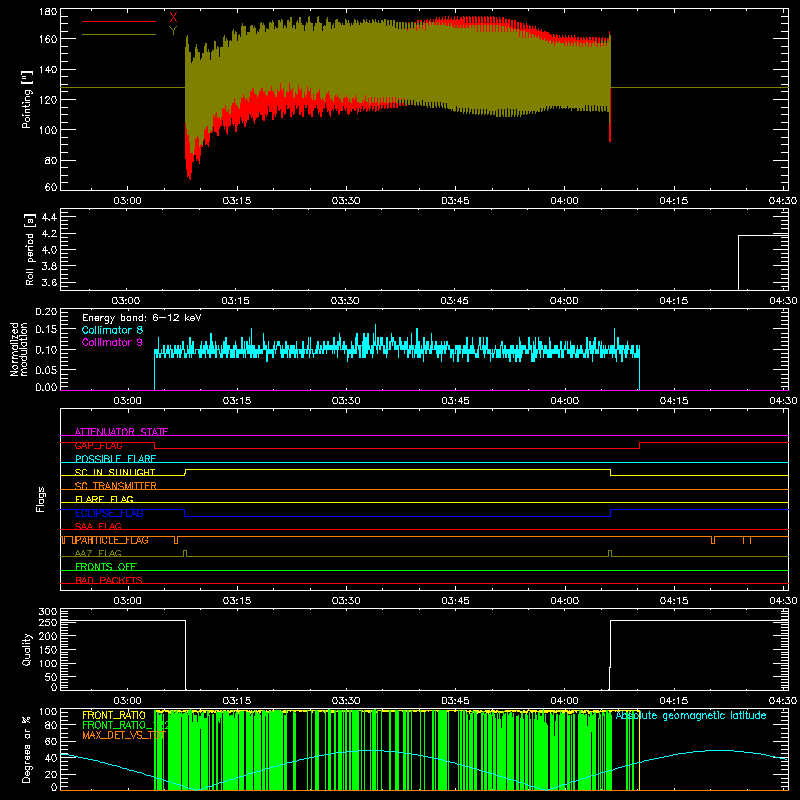Click the orange MAX_DET_VS_TOT legend entry
The width and height of the screenshot is (800, 800).
click(x=124, y=735)
